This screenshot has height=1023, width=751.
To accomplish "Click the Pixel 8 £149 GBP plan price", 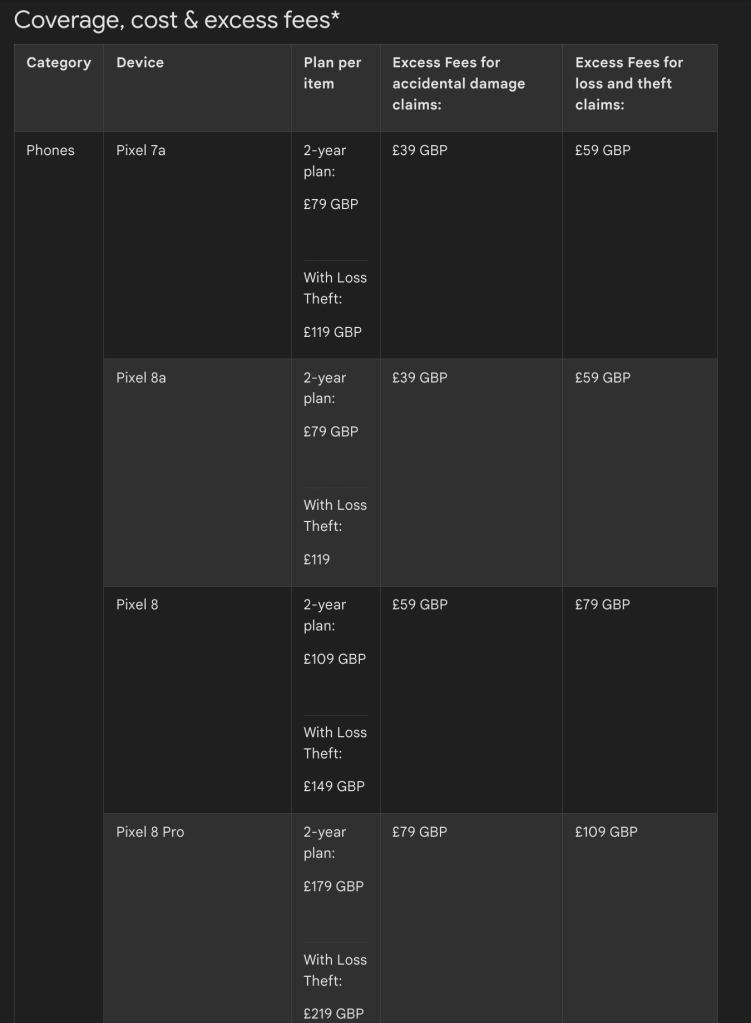I will pyautogui.click(x=334, y=786).
